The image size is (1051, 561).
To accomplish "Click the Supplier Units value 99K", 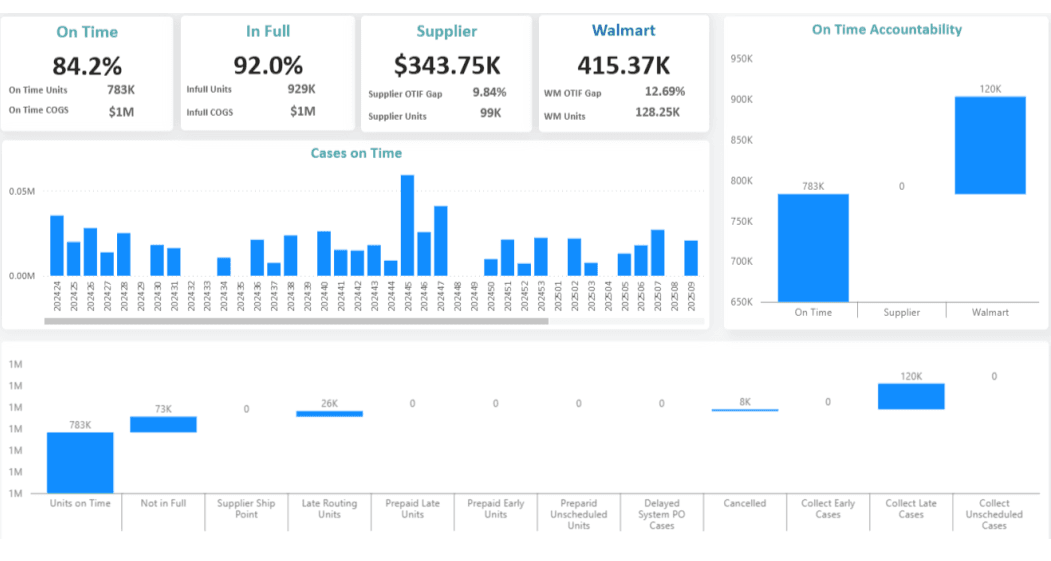I will 491,113.
